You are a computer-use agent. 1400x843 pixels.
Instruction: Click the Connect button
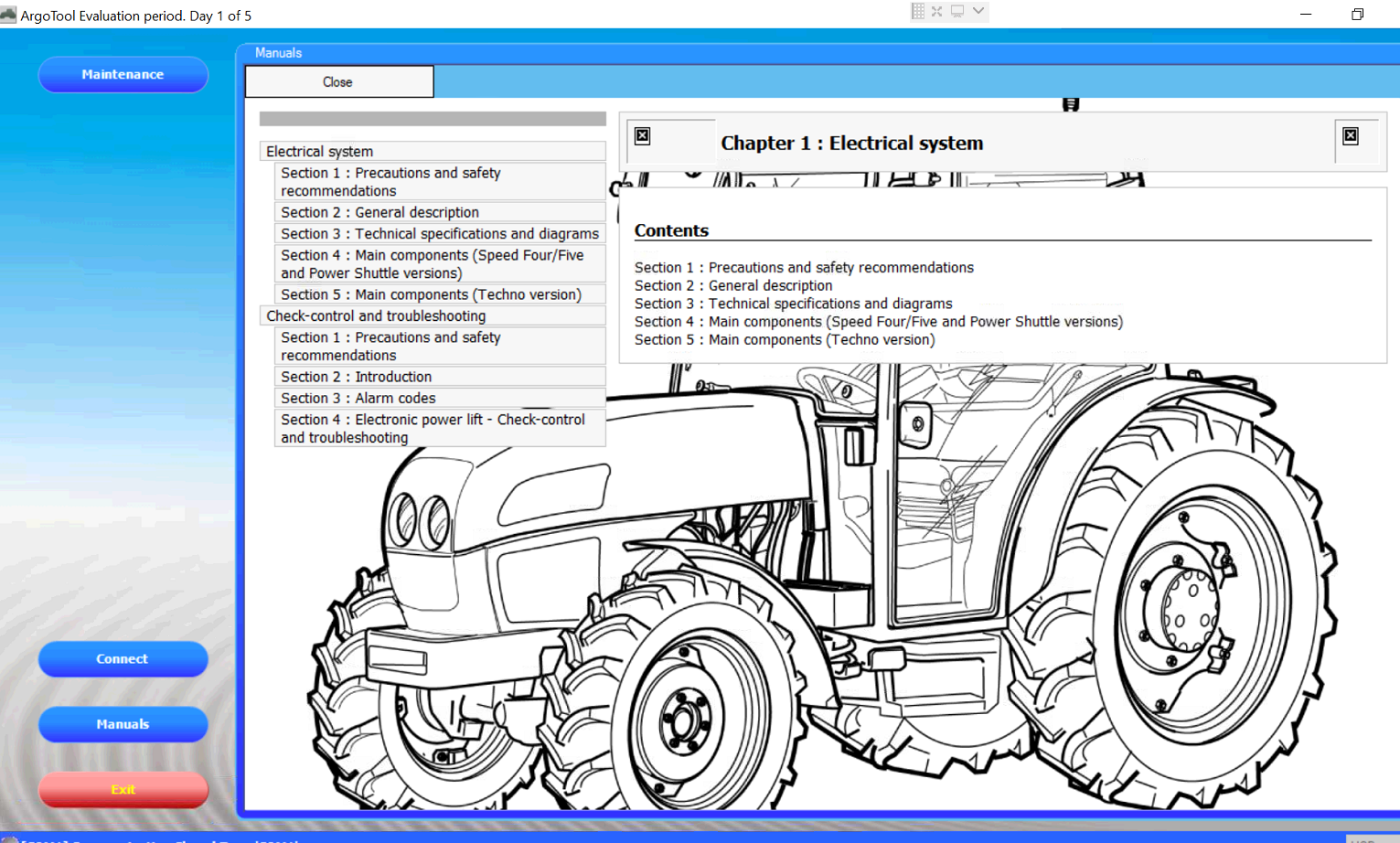click(x=123, y=658)
